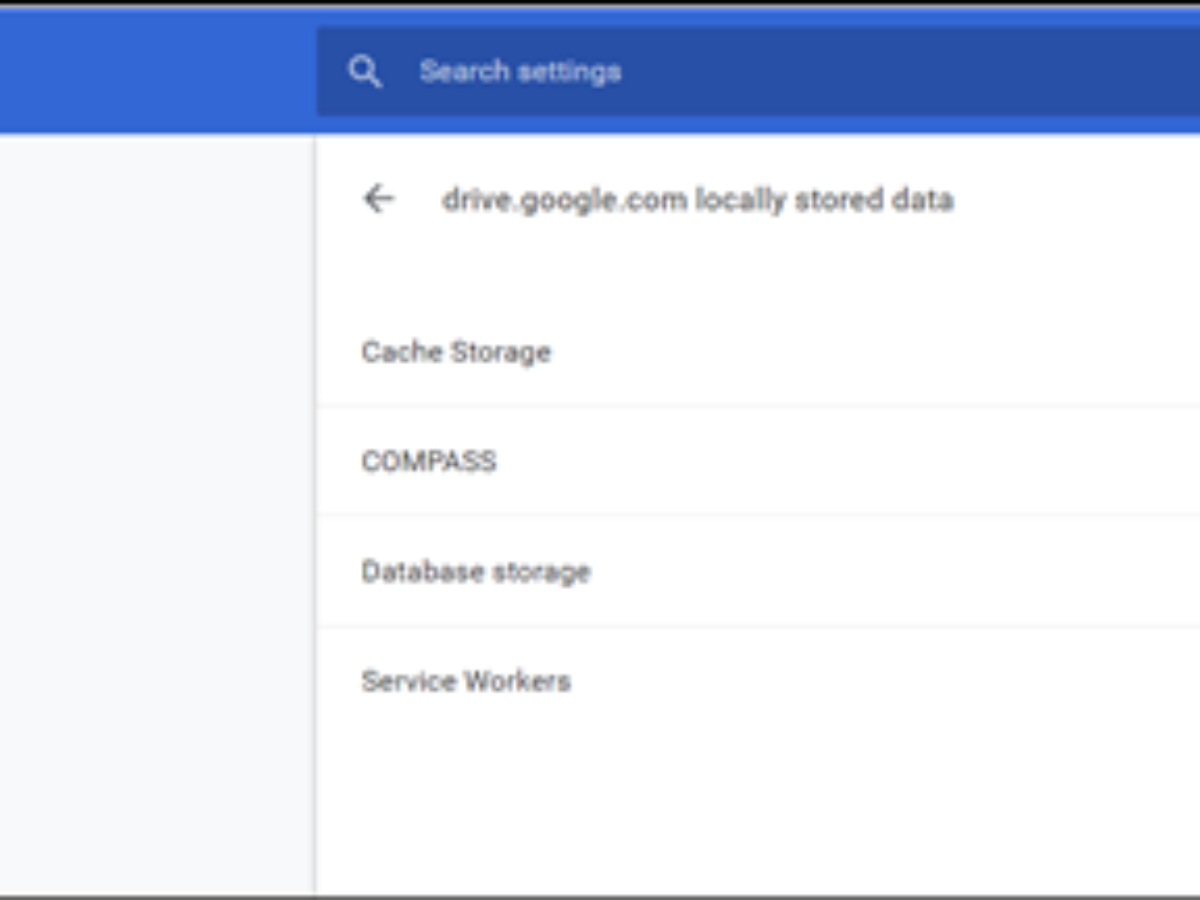Image resolution: width=1200 pixels, height=900 pixels.
Task: Focus the Search settings placeholder text
Action: [x=520, y=72]
